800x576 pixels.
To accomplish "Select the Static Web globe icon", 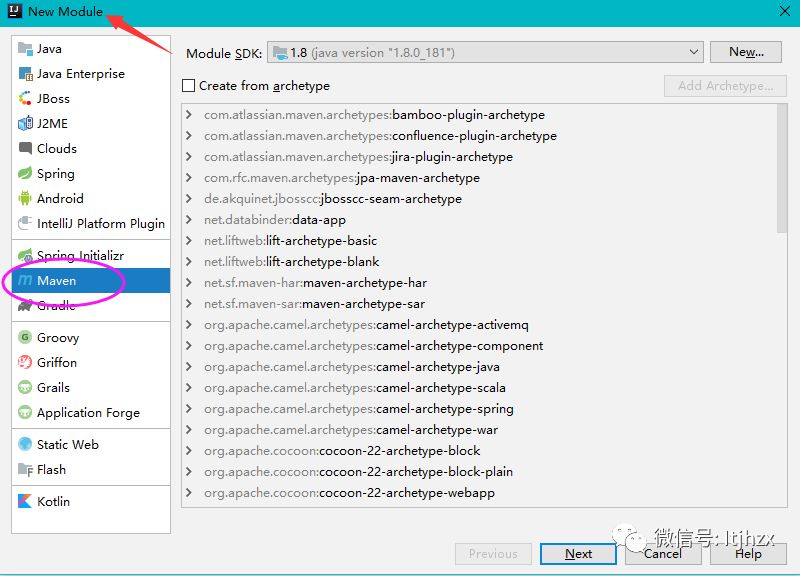I will coord(25,444).
